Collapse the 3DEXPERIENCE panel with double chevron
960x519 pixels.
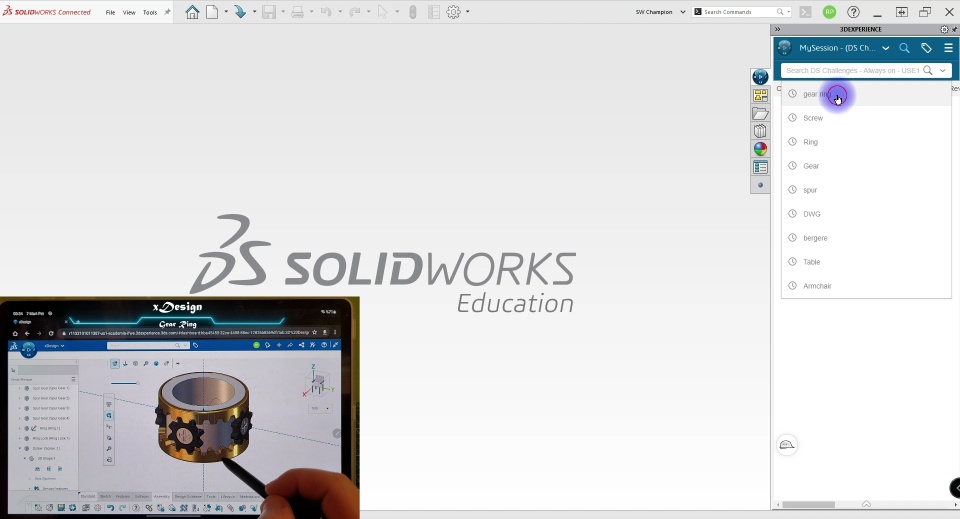click(777, 29)
